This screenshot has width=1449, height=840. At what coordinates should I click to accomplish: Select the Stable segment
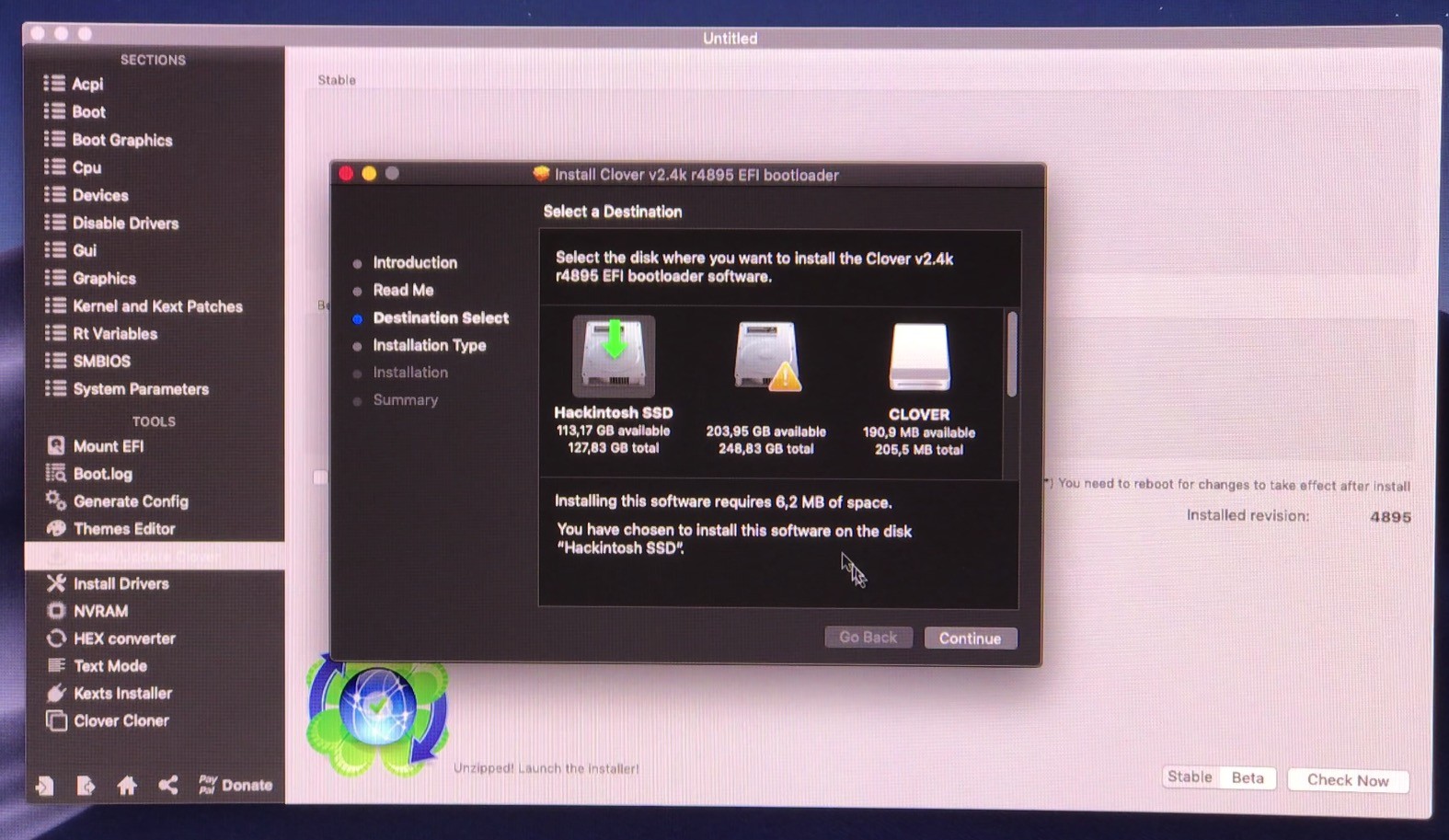1190,777
